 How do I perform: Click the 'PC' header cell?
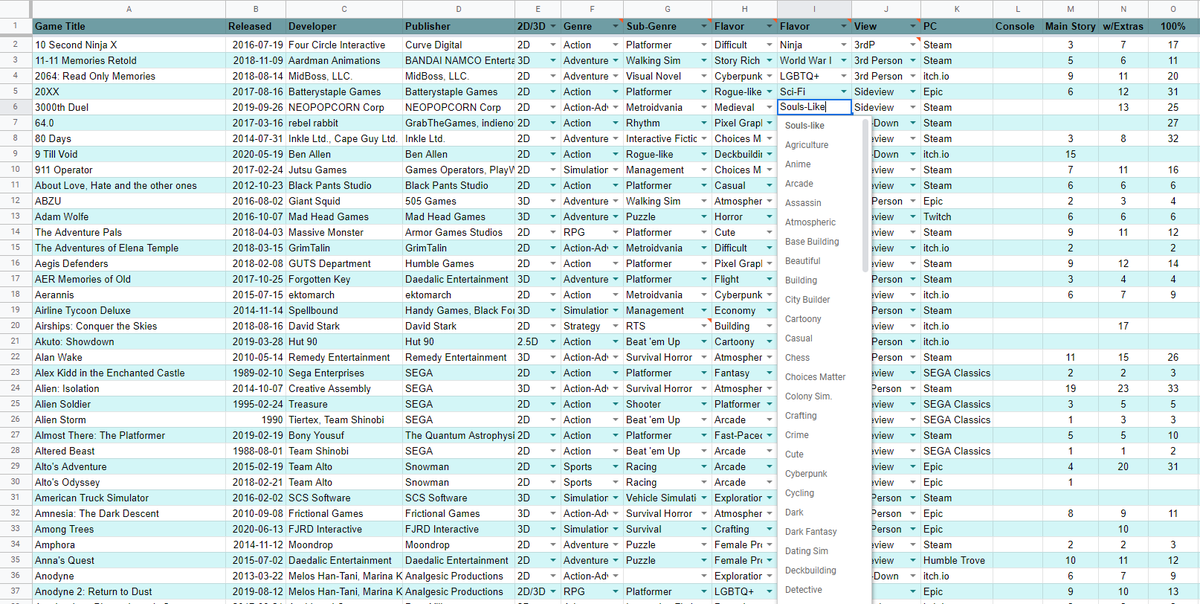pos(955,26)
